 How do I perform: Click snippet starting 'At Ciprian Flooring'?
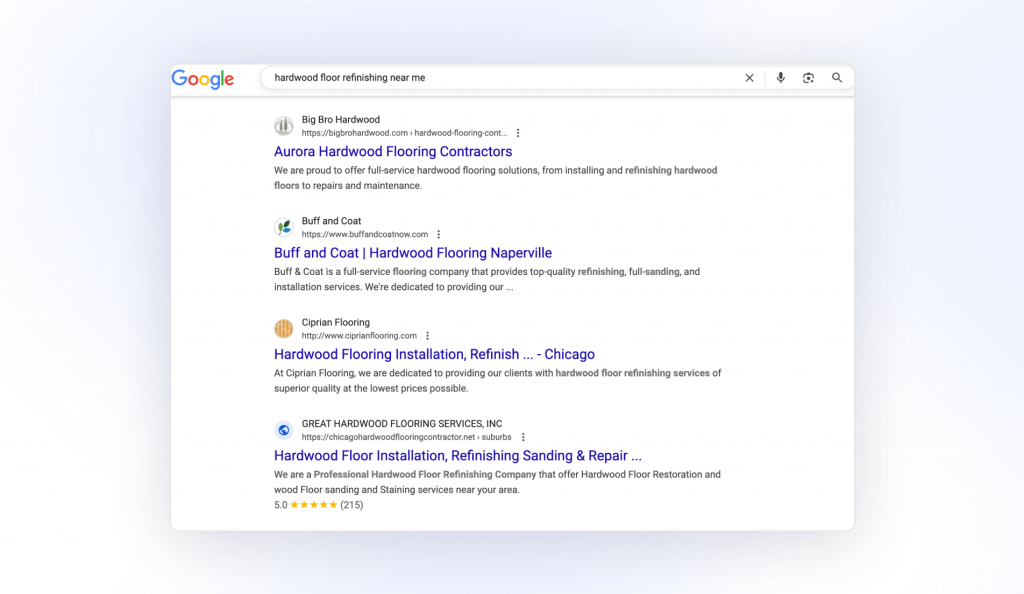[498, 381]
